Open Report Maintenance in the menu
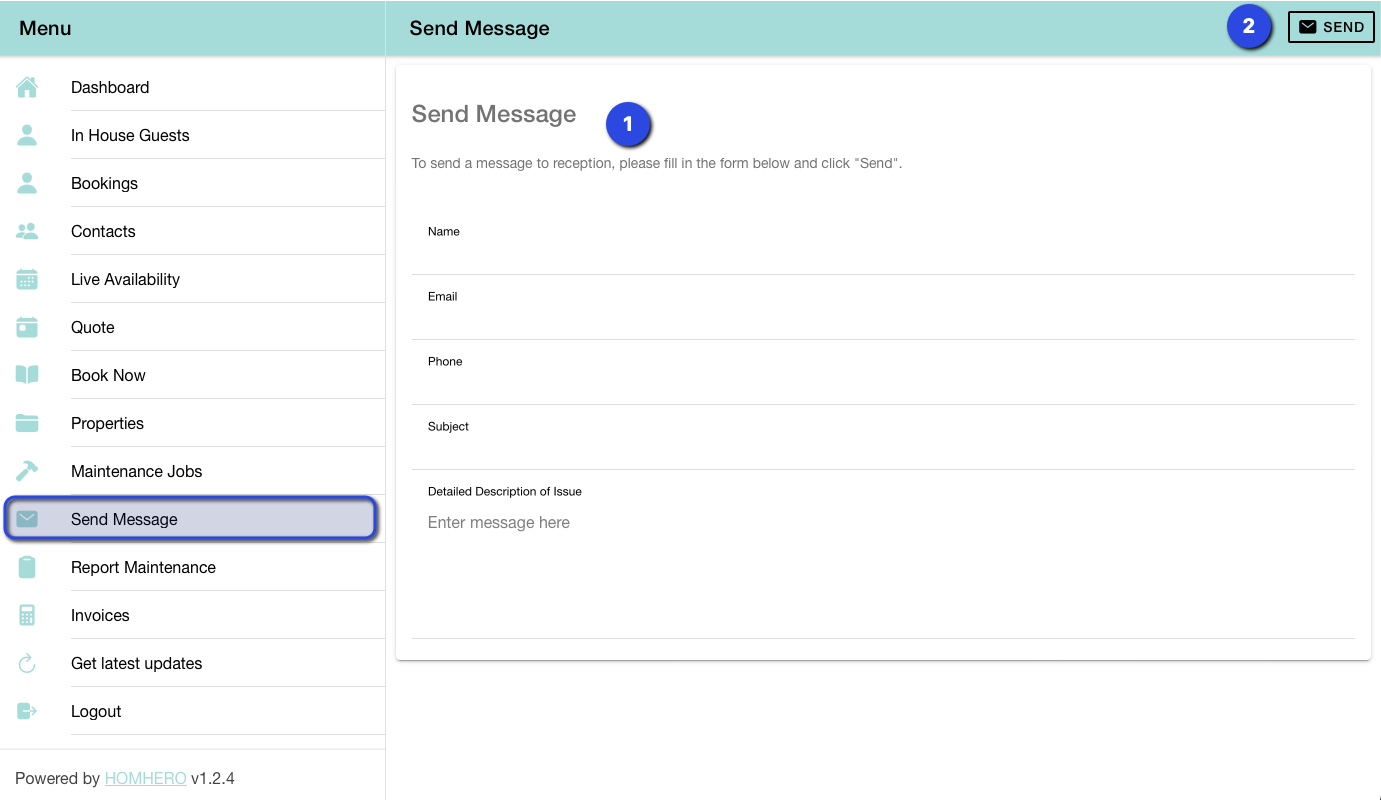This screenshot has height=800, width=1381. coord(143,567)
